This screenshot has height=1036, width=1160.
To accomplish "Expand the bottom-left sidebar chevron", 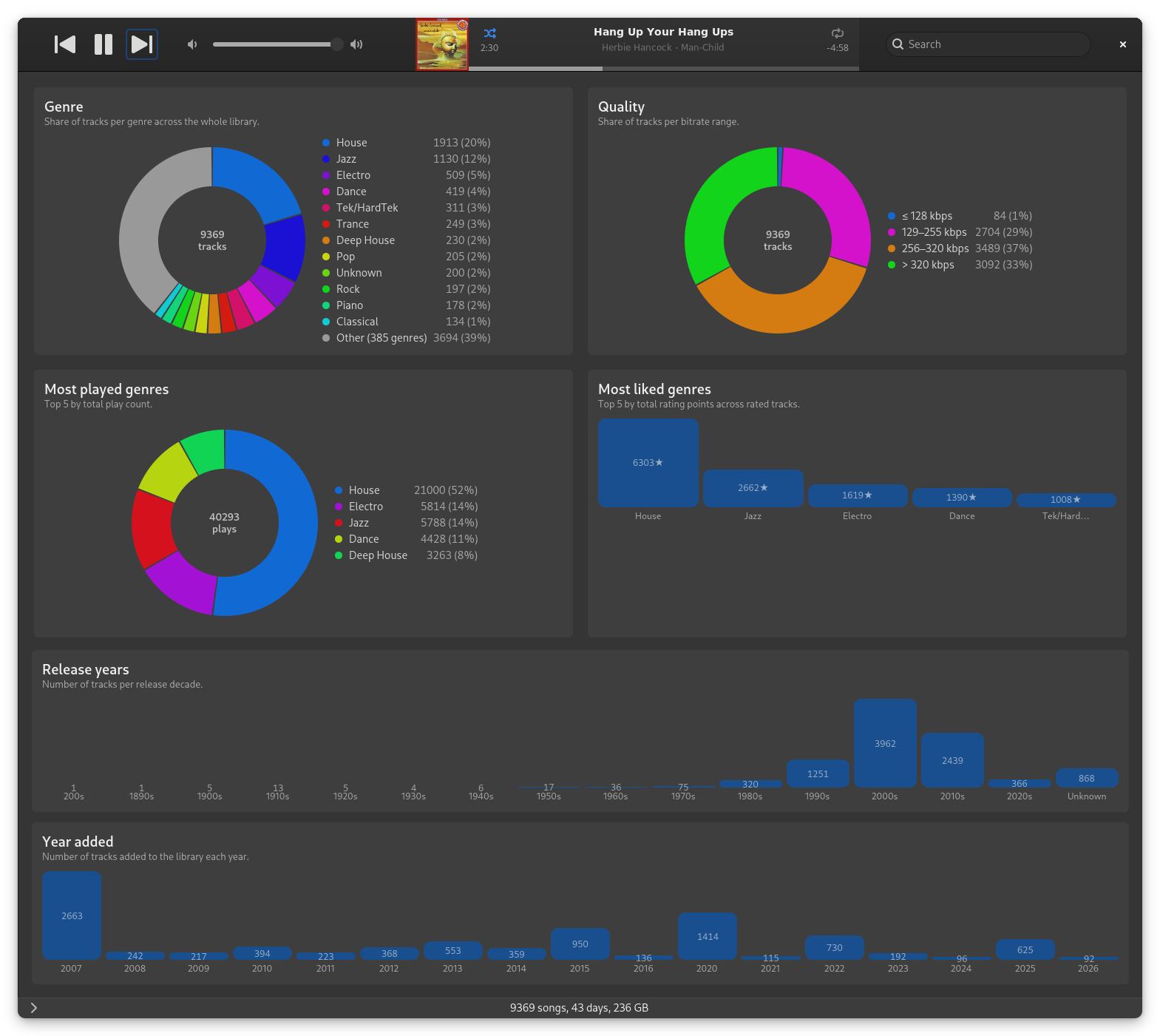I will coord(34,1008).
